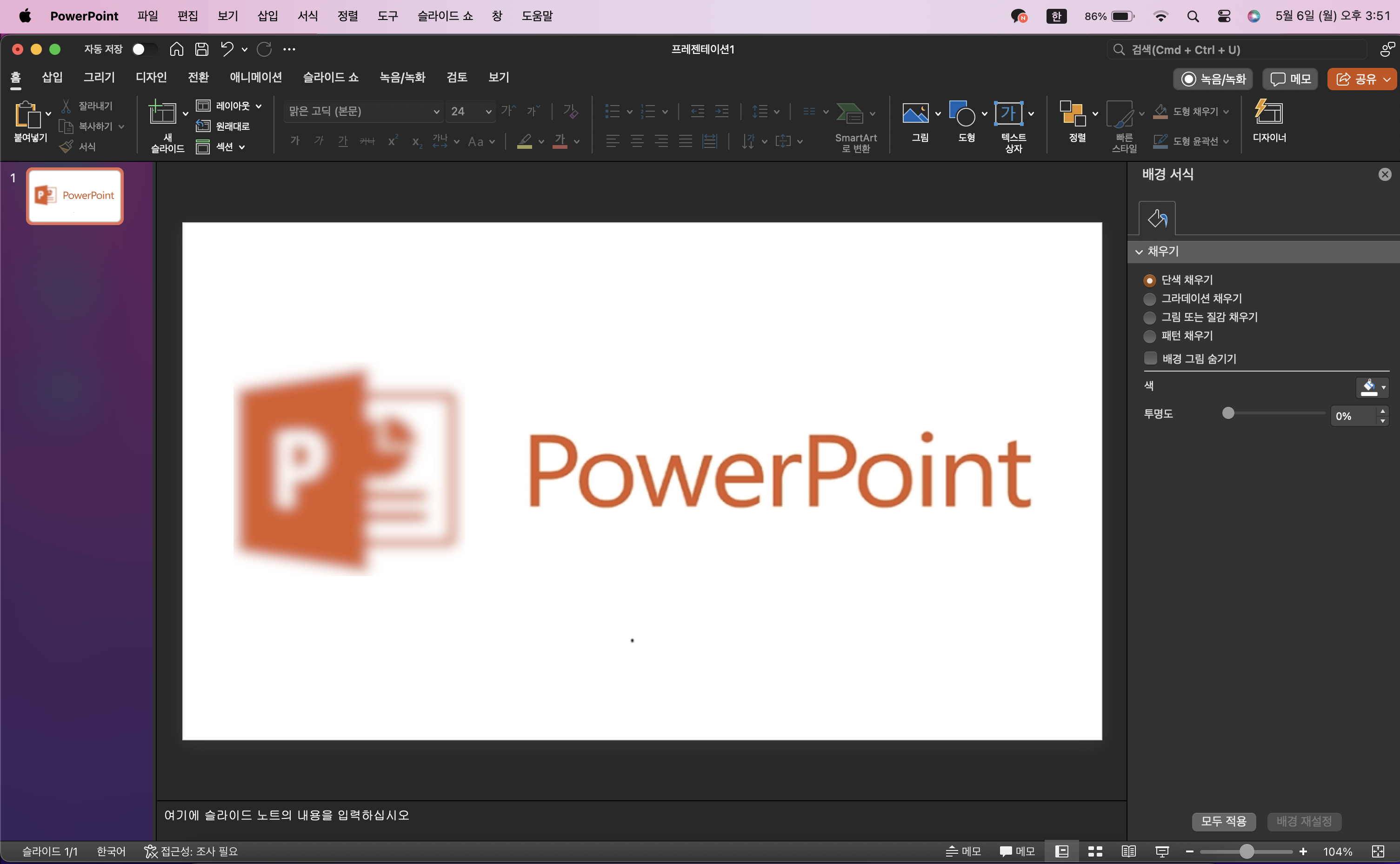This screenshot has height=864, width=1400.
Task: Select Picture or texture fill (그림 또는 질감 채우기)
Action: 1150,318
